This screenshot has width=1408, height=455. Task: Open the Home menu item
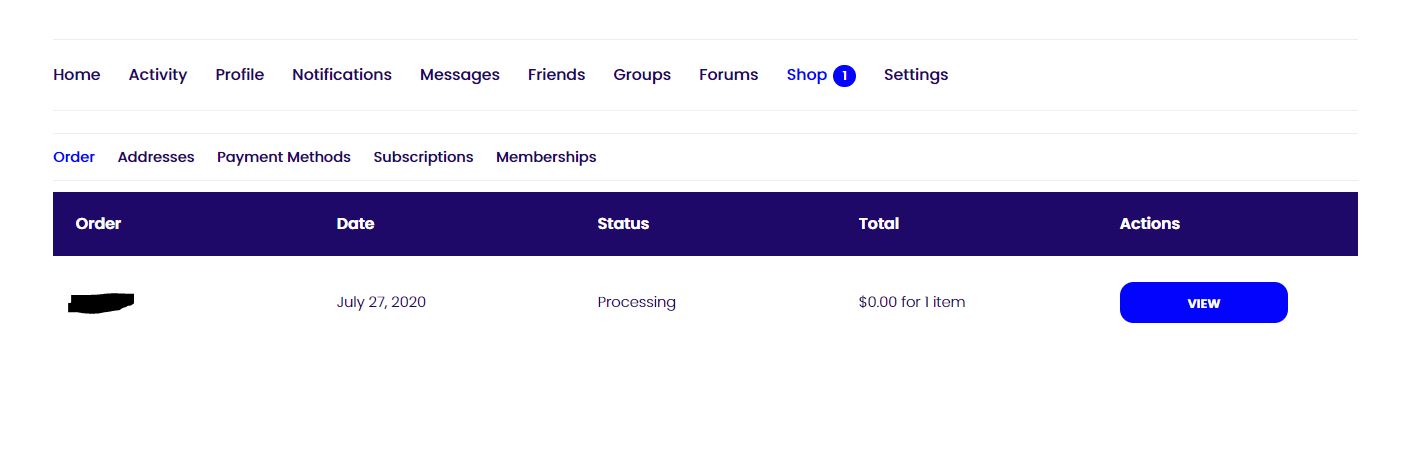coord(77,75)
